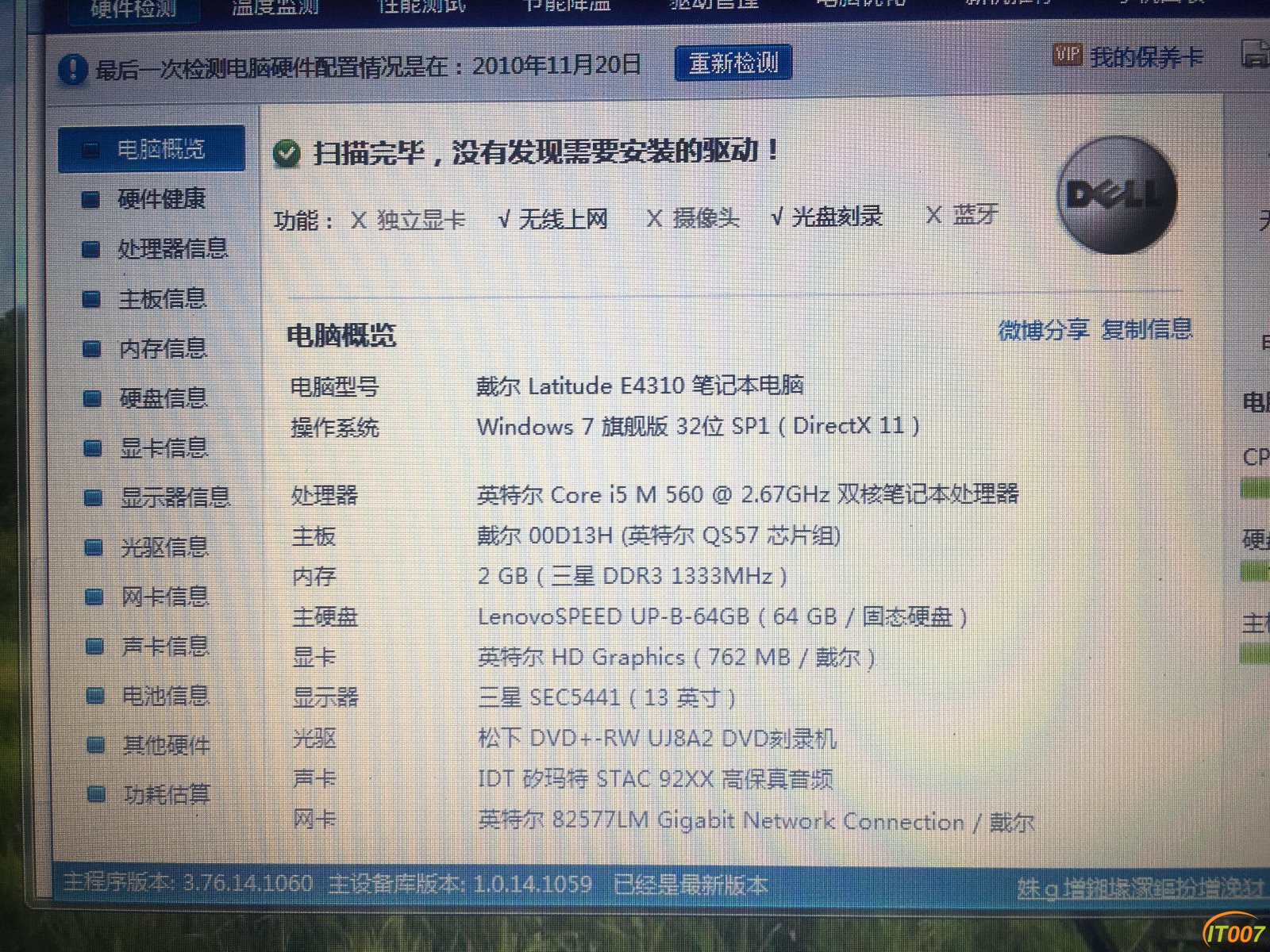1270x952 pixels.
Task: Open 主板信息 section
Action: click(x=163, y=299)
